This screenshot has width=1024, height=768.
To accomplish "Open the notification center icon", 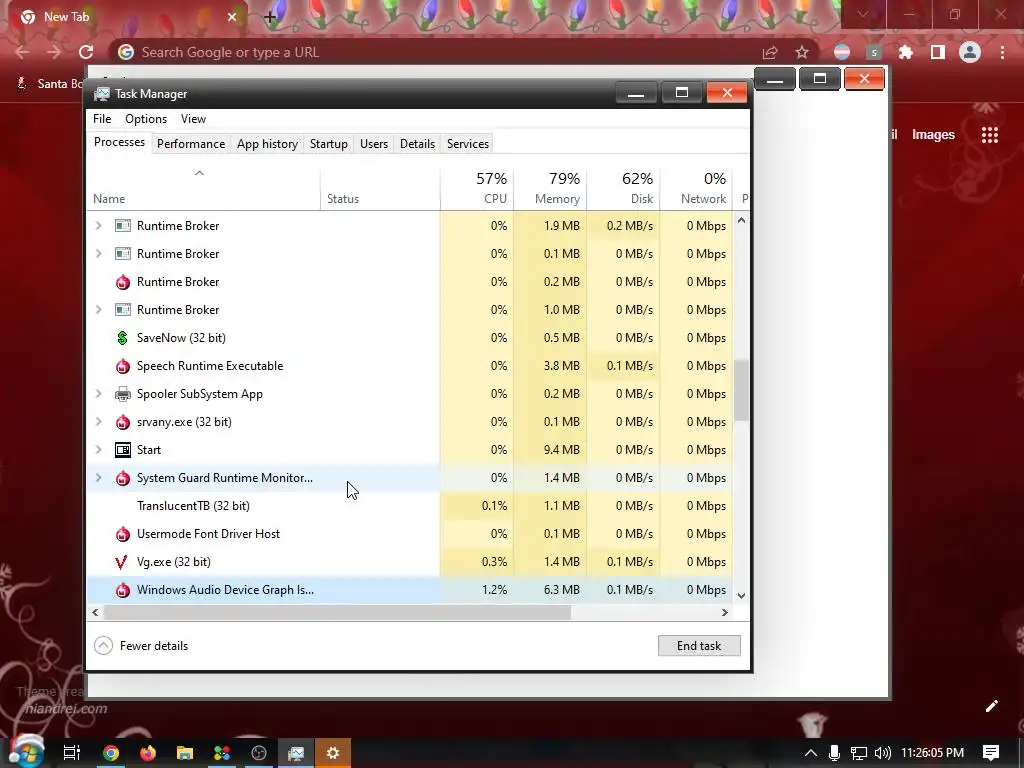I will click(991, 753).
